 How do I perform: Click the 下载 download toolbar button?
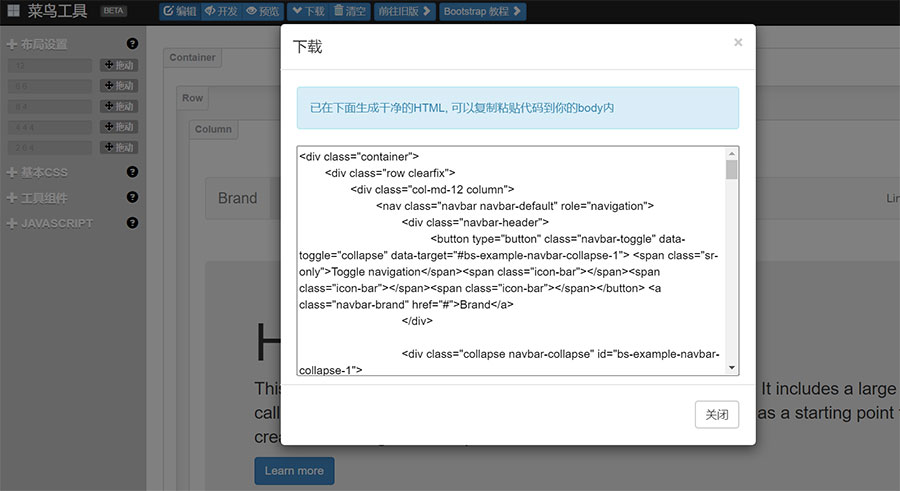(x=308, y=12)
